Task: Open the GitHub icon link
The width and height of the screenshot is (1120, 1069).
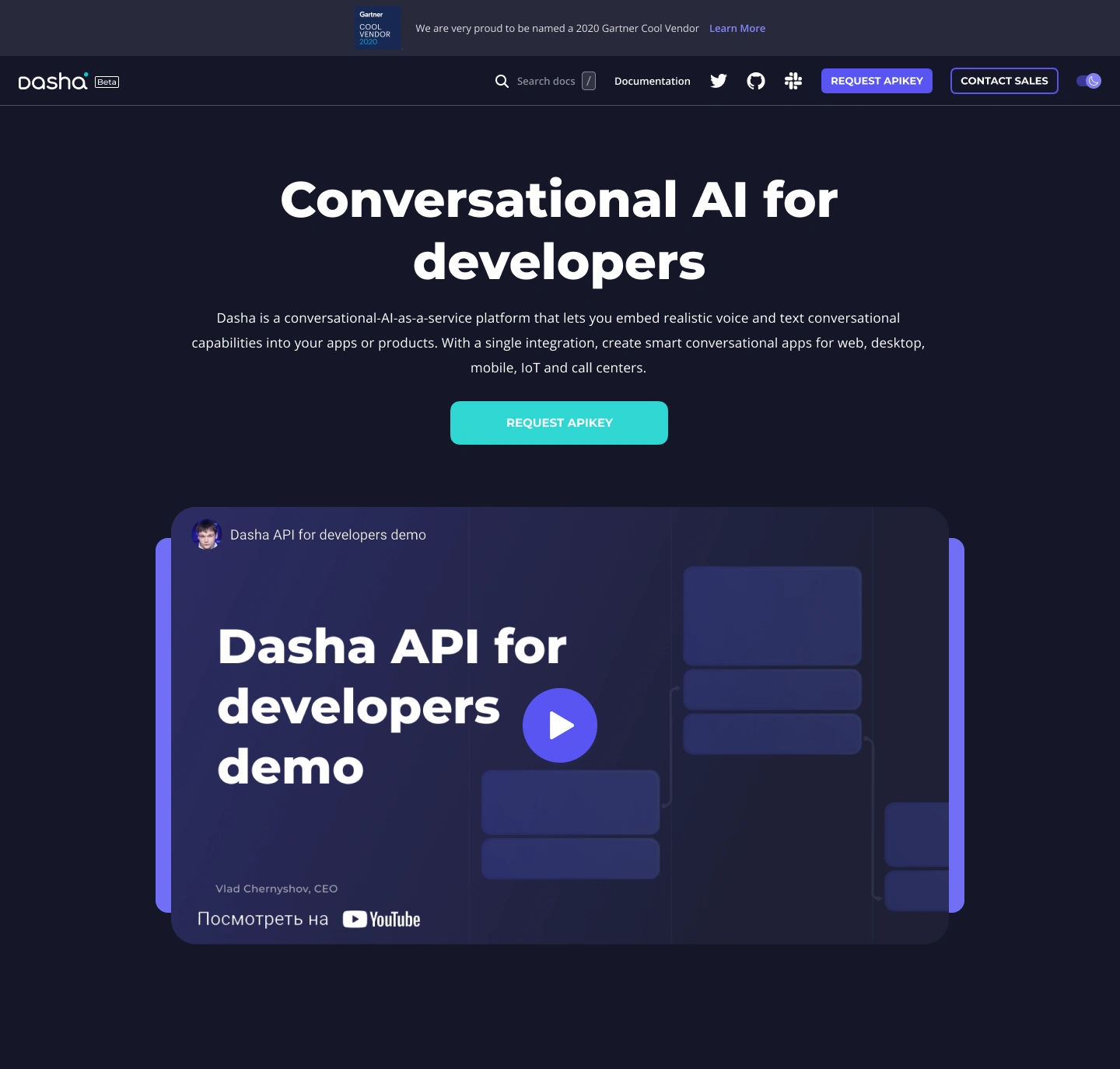Action: [x=756, y=81]
